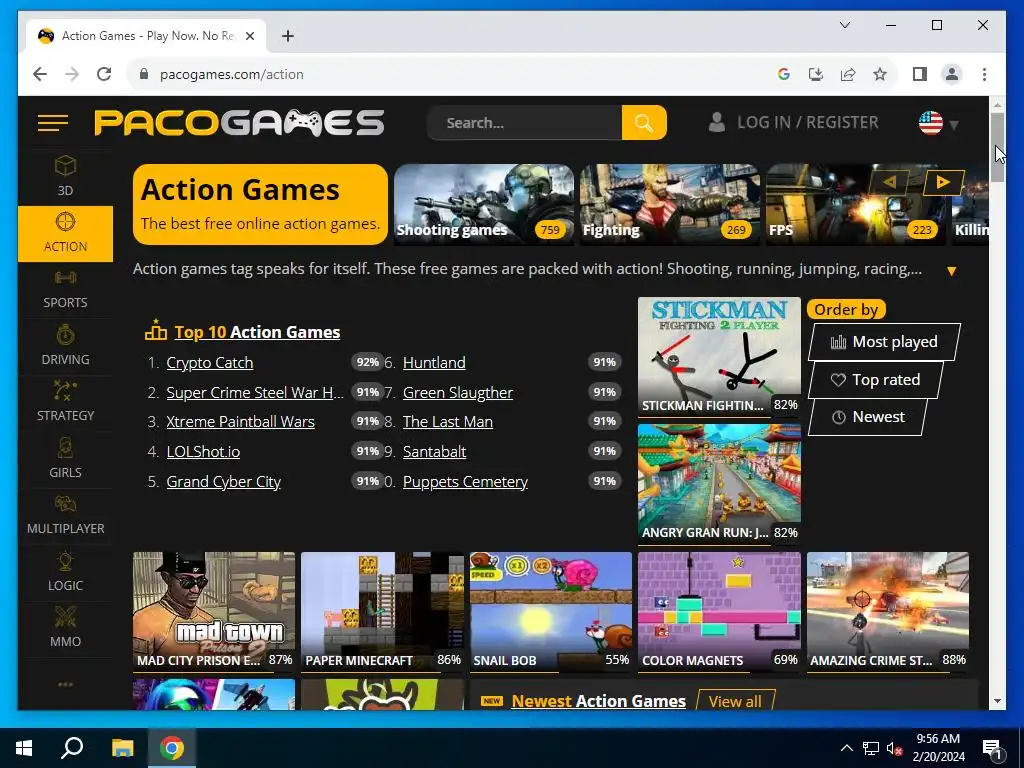Image resolution: width=1024 pixels, height=768 pixels.
Task: Open the US flag language dropdown
Action: click(x=938, y=123)
